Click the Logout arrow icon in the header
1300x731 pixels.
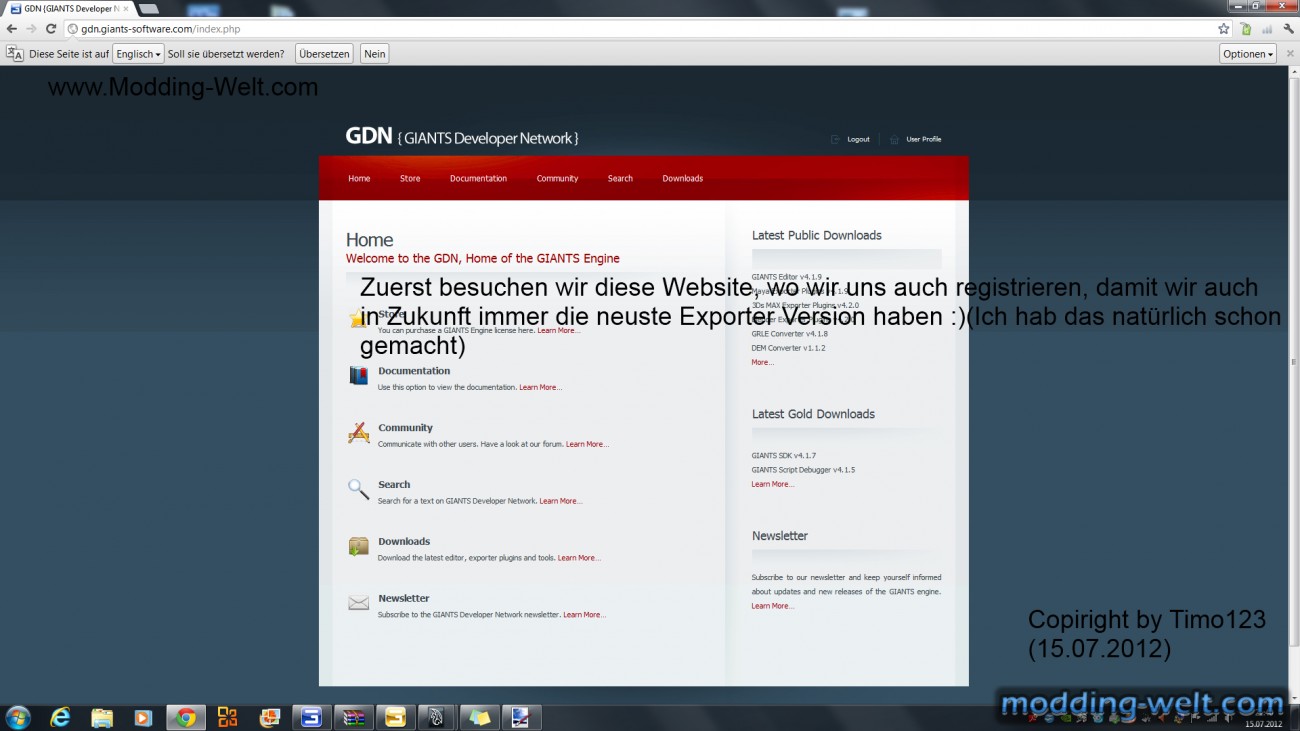click(x=835, y=139)
